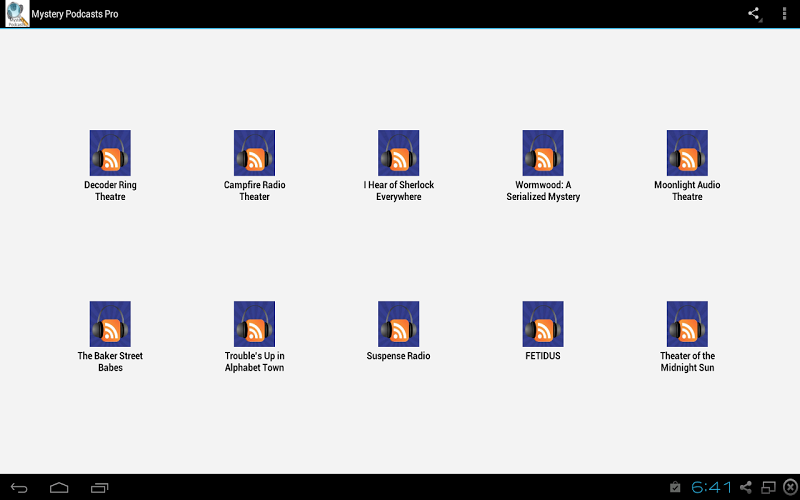Tap the 'Moonlight Audio Theatre' label
Viewport: 800px width, 500px height.
pos(687,191)
